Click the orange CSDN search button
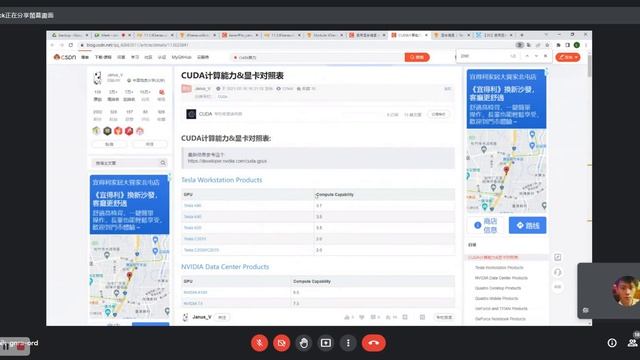The image size is (640, 360). tap(417, 57)
